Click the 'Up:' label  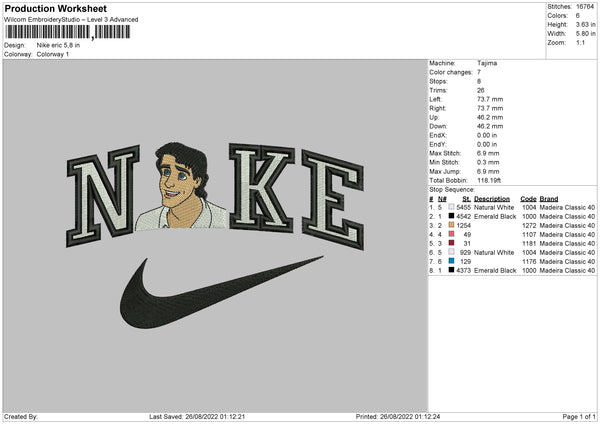[x=434, y=117]
